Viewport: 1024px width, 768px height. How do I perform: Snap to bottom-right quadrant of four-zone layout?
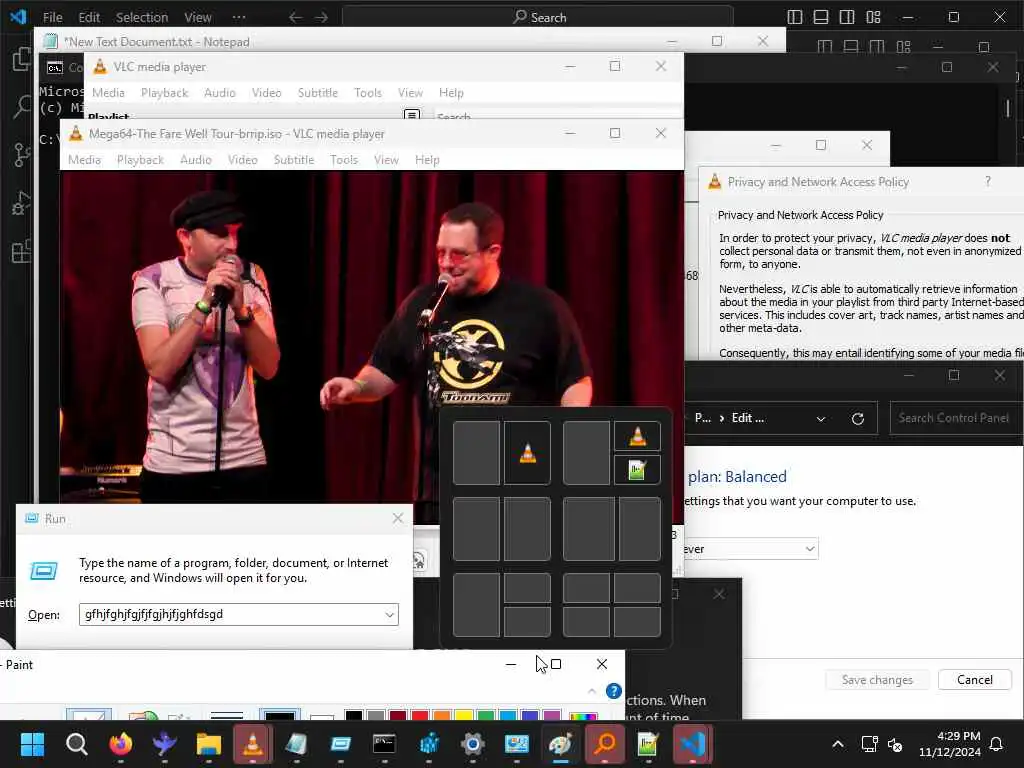(637, 622)
